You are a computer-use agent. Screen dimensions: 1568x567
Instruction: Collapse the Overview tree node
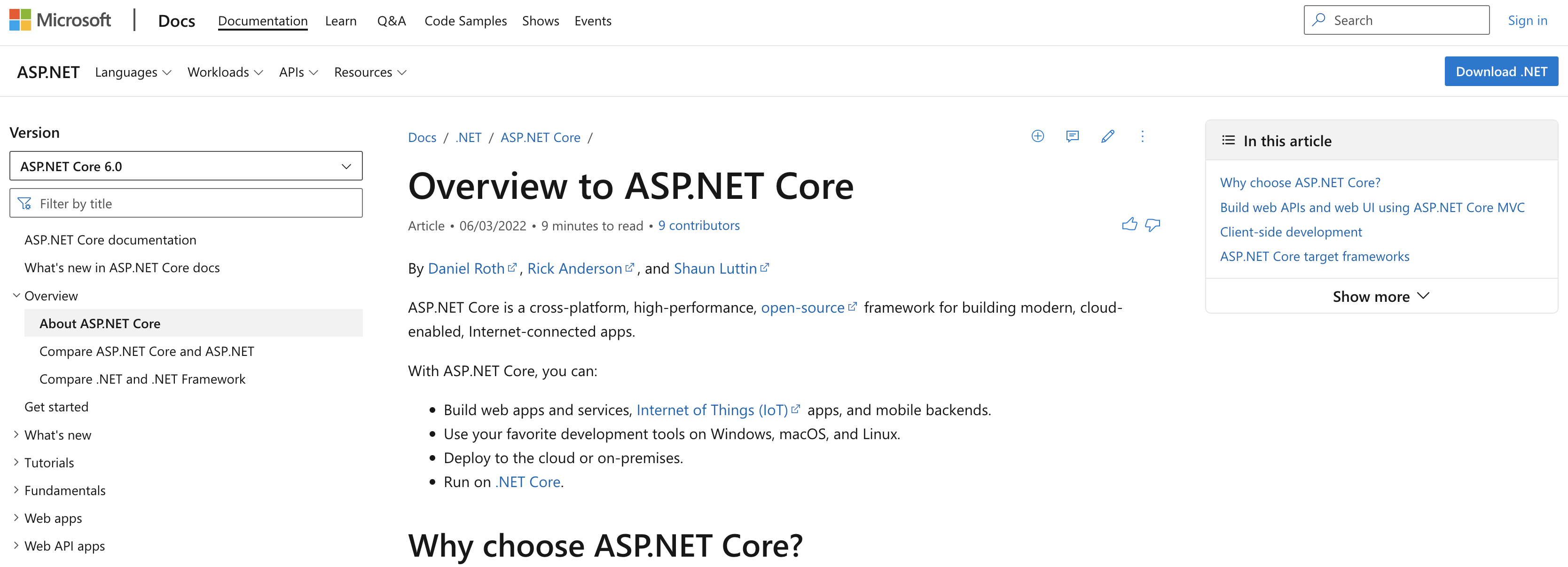point(16,295)
